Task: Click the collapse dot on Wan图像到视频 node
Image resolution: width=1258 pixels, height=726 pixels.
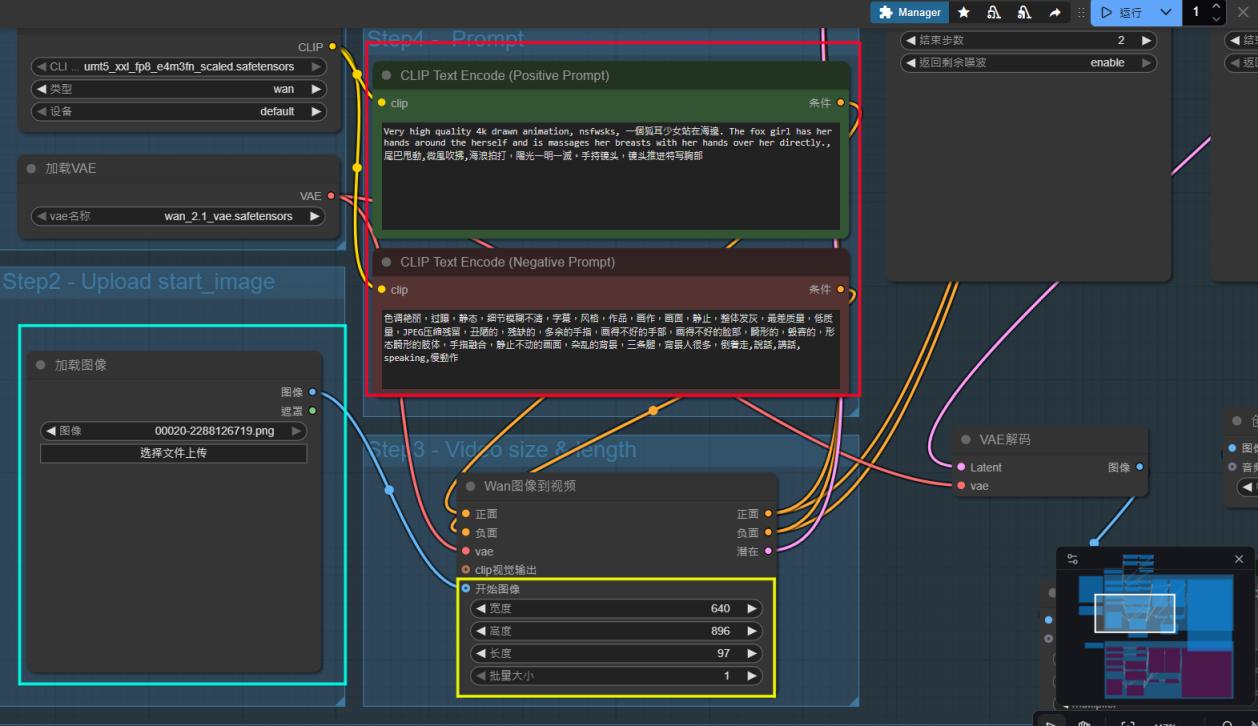Action: point(470,486)
